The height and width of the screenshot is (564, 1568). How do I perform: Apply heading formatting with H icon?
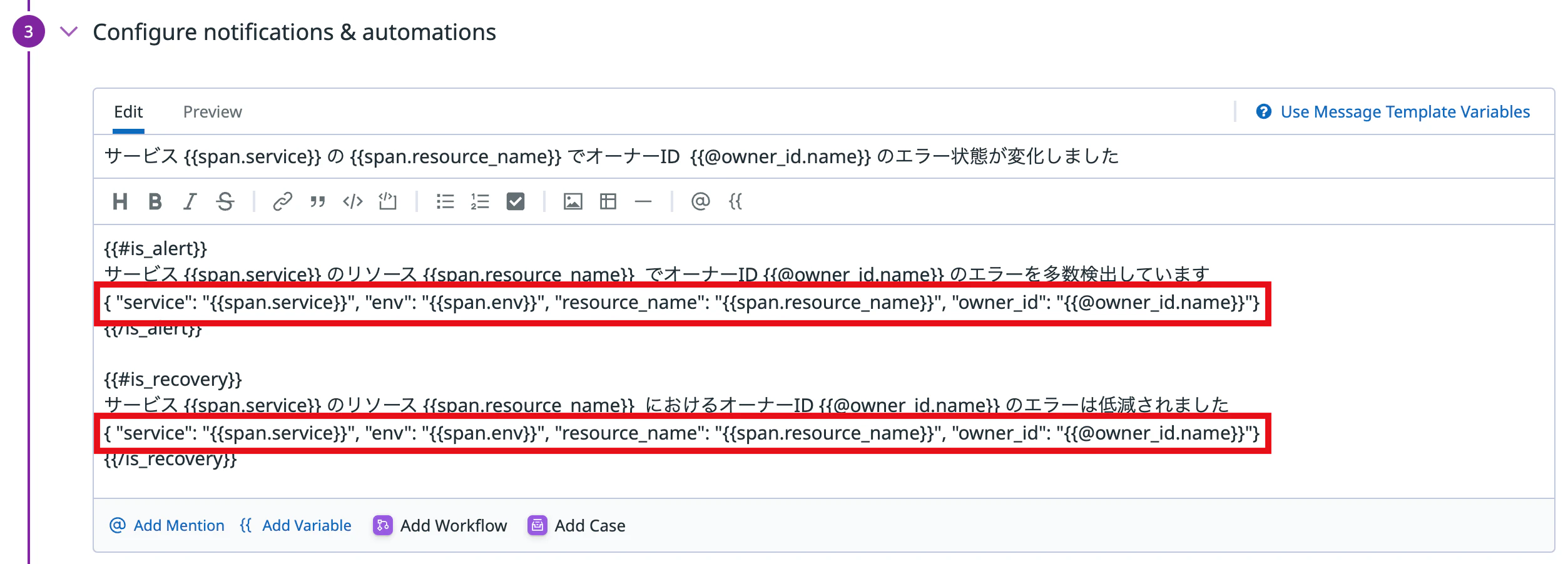pyautogui.click(x=120, y=201)
